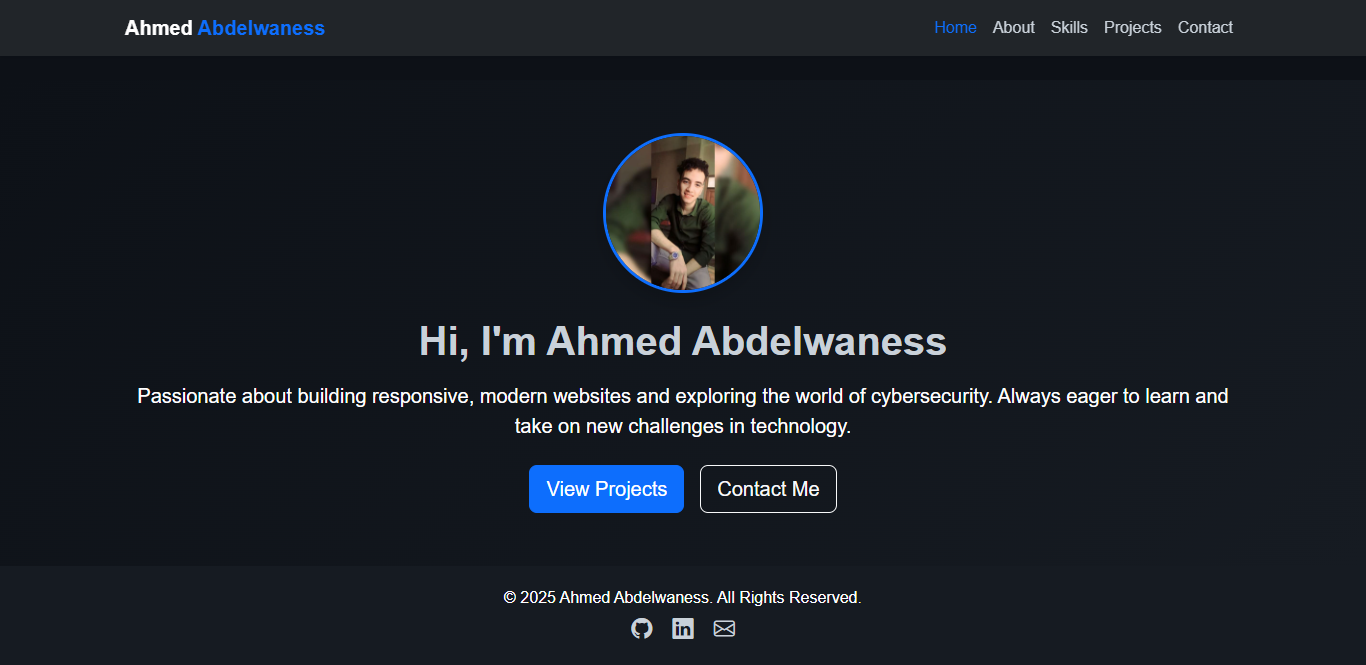Click the white "Ahmed" word in navbar brand
This screenshot has width=1366, height=665.
coord(158,28)
